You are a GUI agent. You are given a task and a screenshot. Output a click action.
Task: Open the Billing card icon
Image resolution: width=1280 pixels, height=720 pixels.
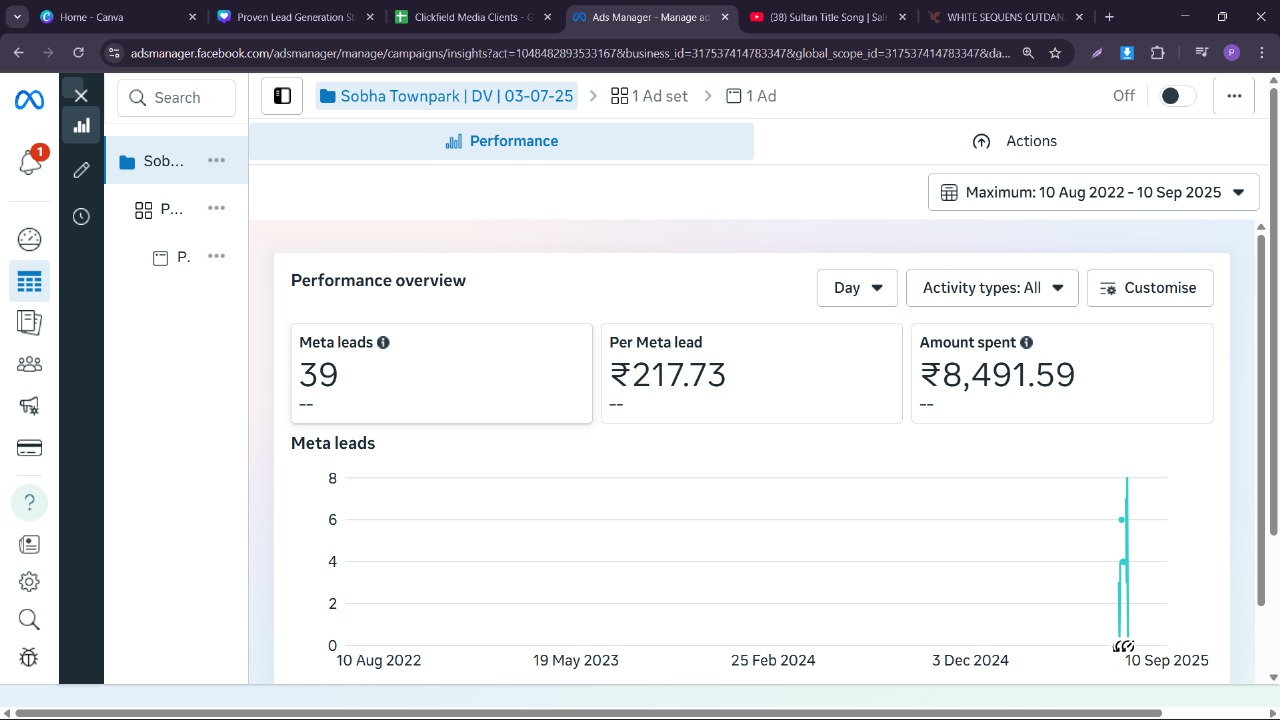[29, 448]
